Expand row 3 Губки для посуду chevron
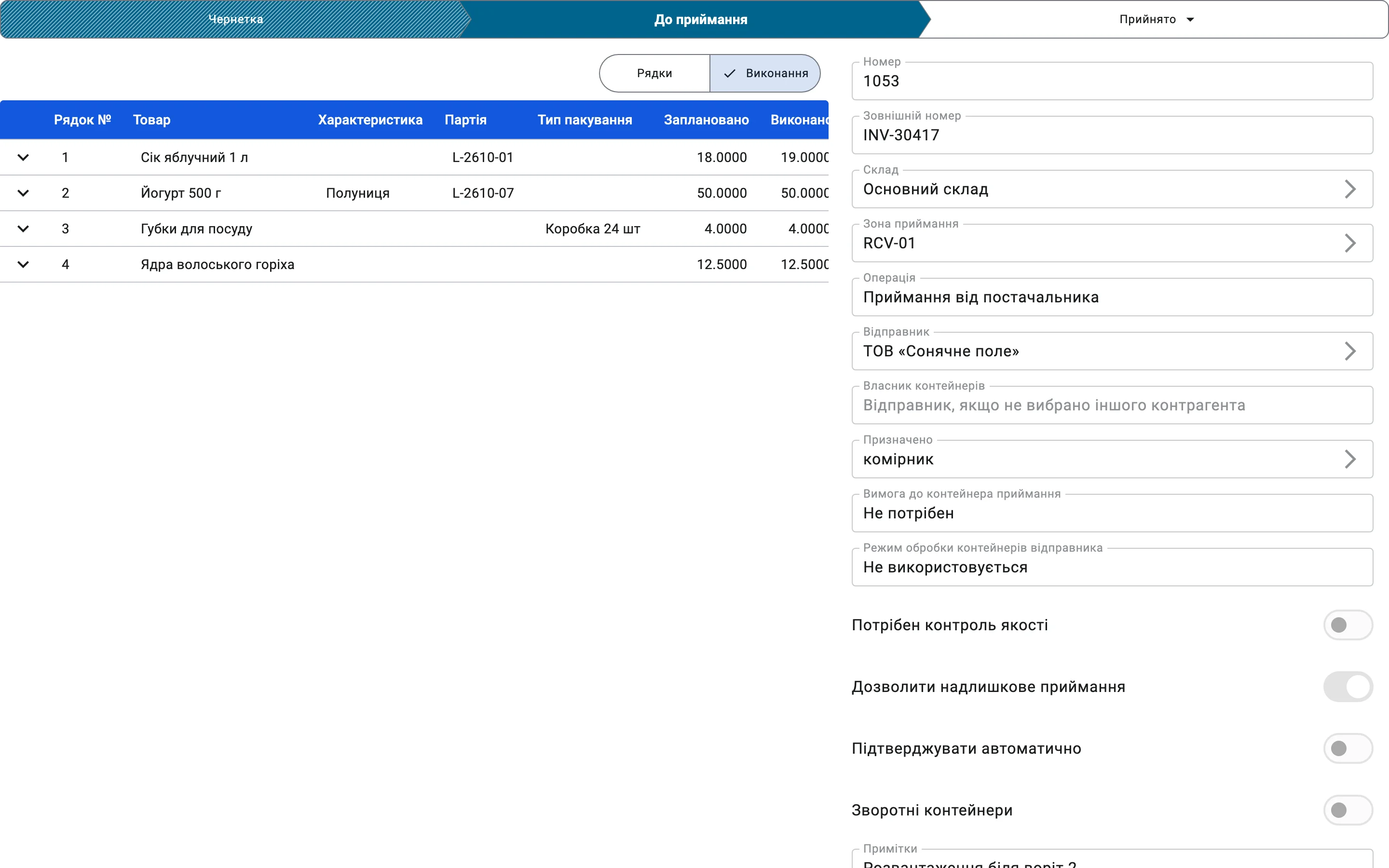Screen dimensions: 1389x868 point(23,229)
